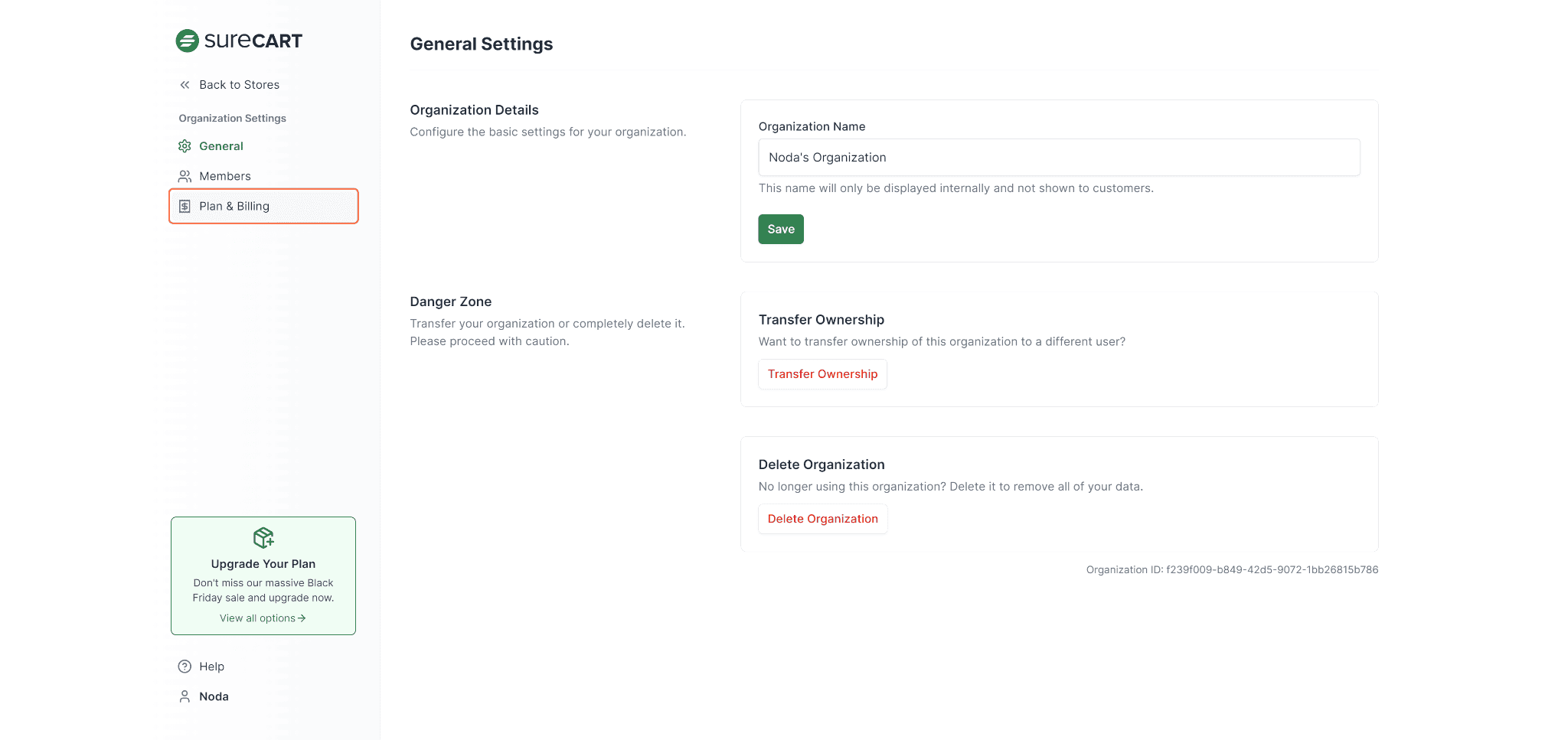Click the red Transfer Ownership button
This screenshot has width=1568, height=740.
point(822,374)
